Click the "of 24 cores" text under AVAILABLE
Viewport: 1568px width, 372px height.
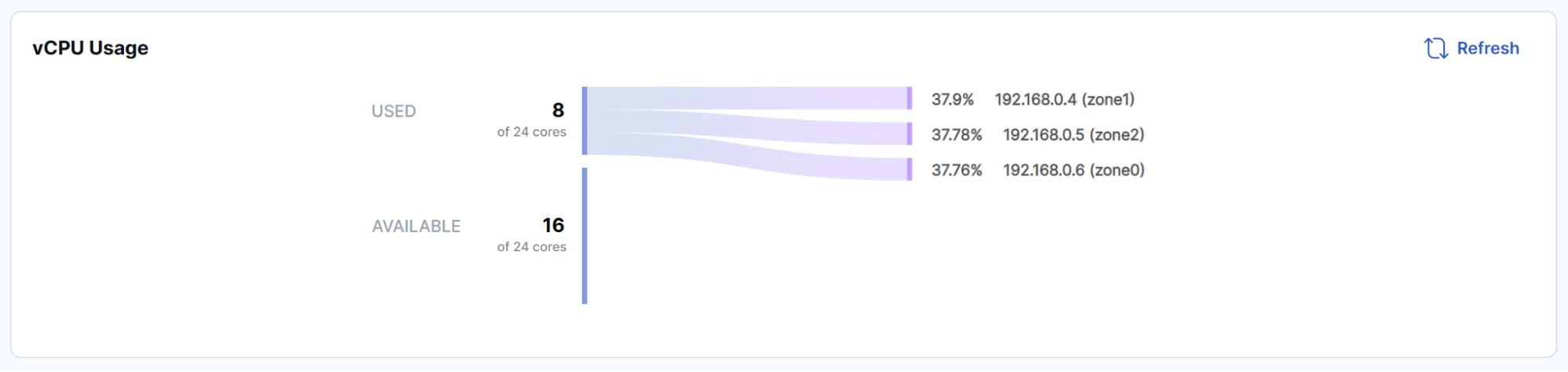[531, 246]
